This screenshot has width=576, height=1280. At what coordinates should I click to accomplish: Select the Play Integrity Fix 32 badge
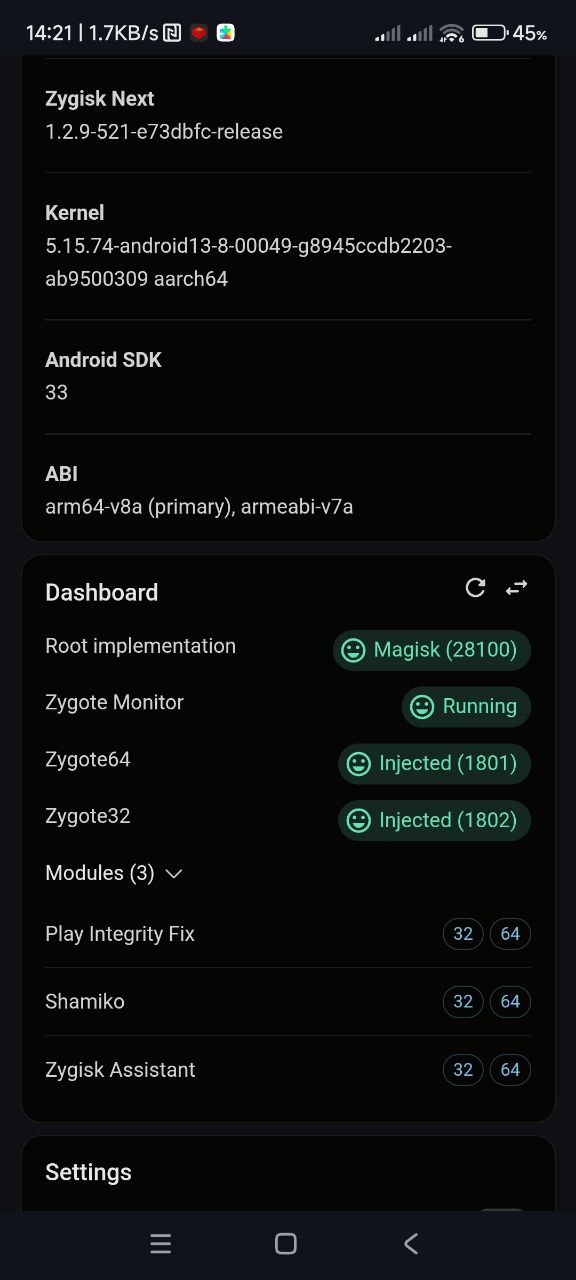(463, 934)
